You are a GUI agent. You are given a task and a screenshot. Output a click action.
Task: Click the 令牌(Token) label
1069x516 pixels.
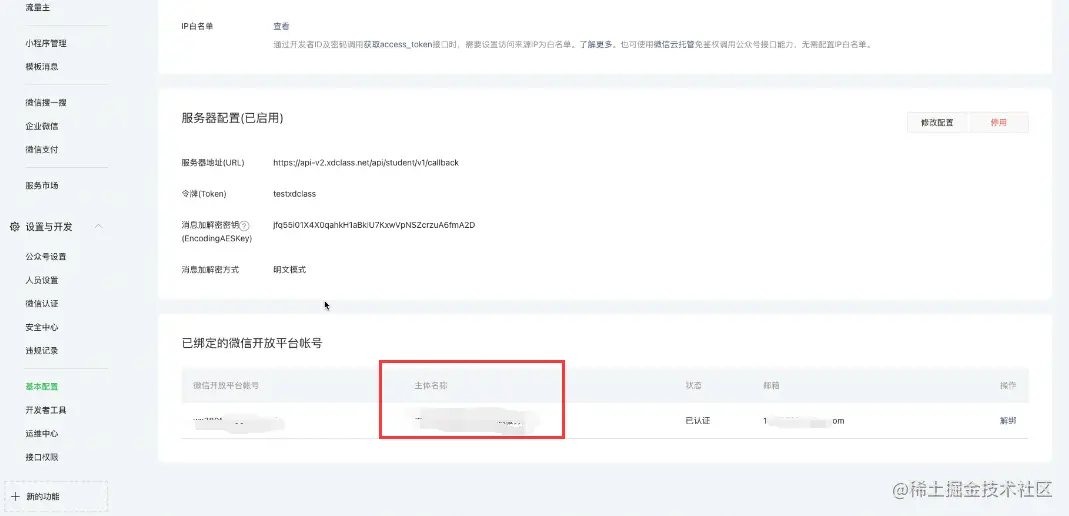pos(204,194)
